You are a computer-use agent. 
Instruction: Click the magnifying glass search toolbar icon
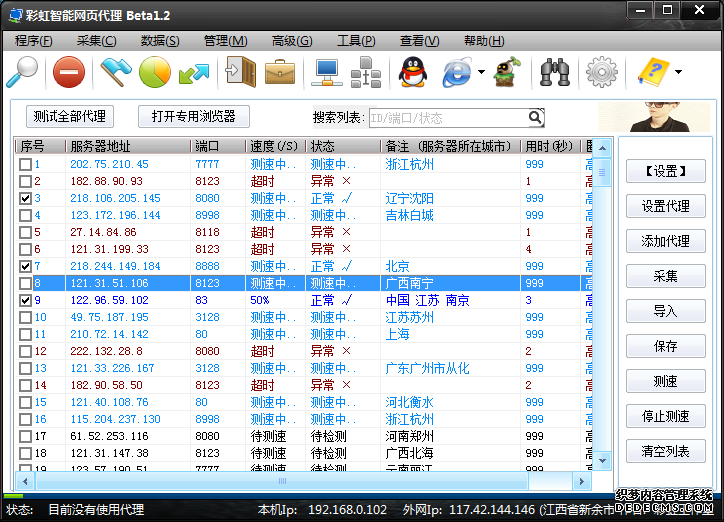coord(22,72)
